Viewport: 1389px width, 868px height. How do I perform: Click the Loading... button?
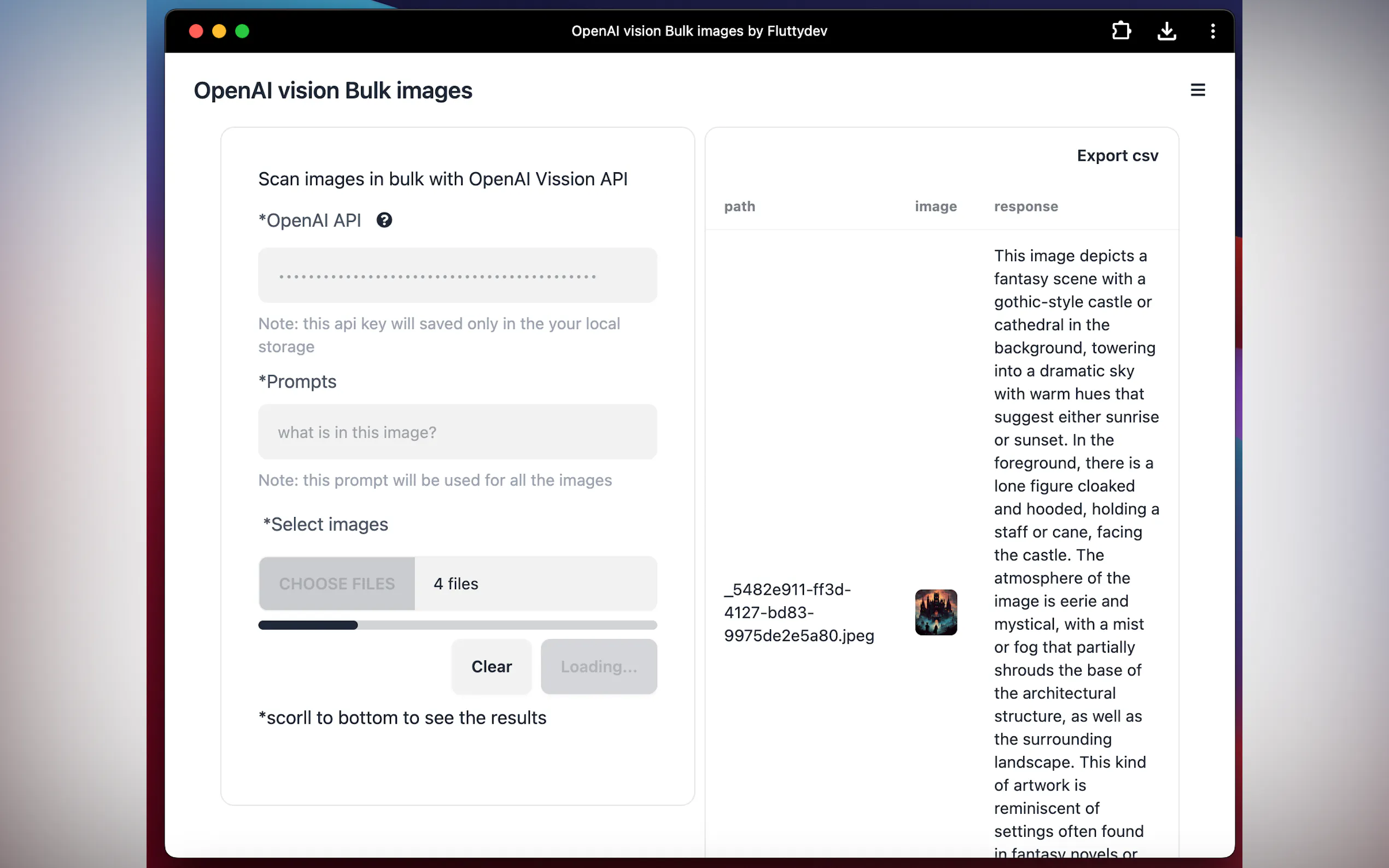click(599, 666)
